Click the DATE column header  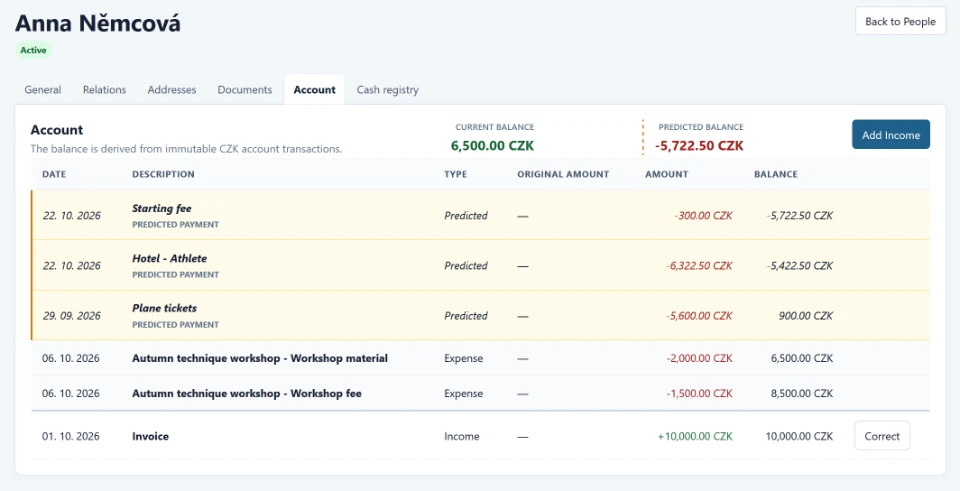54,174
